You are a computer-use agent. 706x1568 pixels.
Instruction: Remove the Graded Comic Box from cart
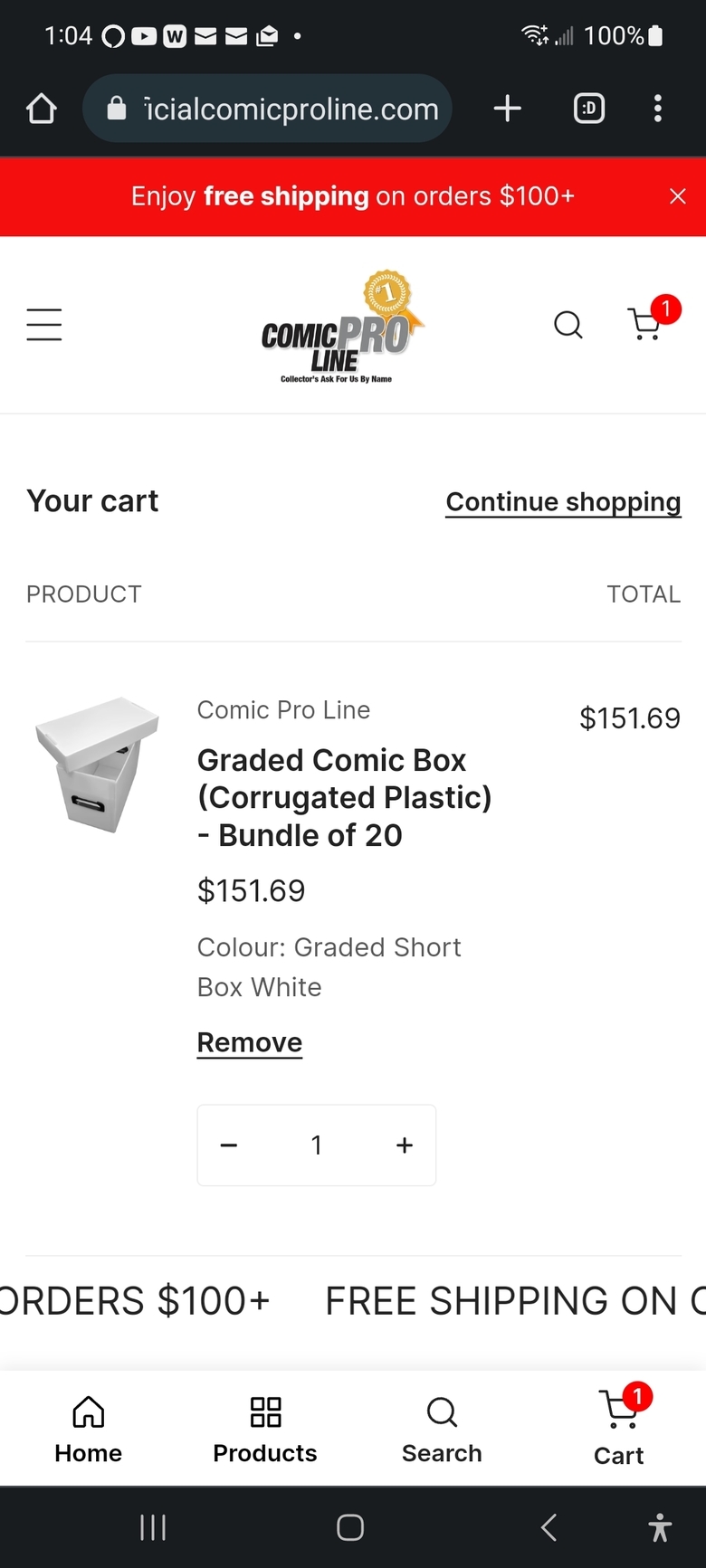pos(250,1042)
